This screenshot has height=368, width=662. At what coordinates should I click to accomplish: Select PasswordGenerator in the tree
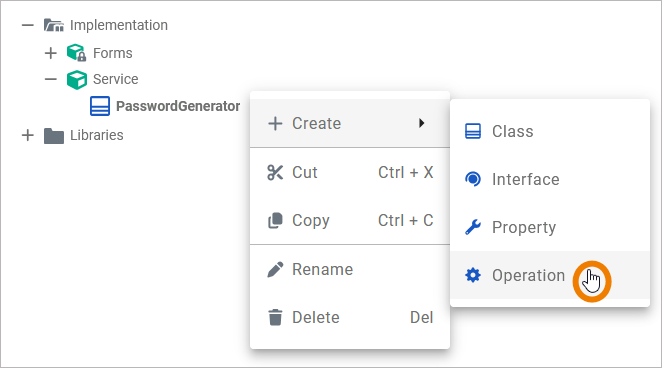pyautogui.click(x=178, y=106)
